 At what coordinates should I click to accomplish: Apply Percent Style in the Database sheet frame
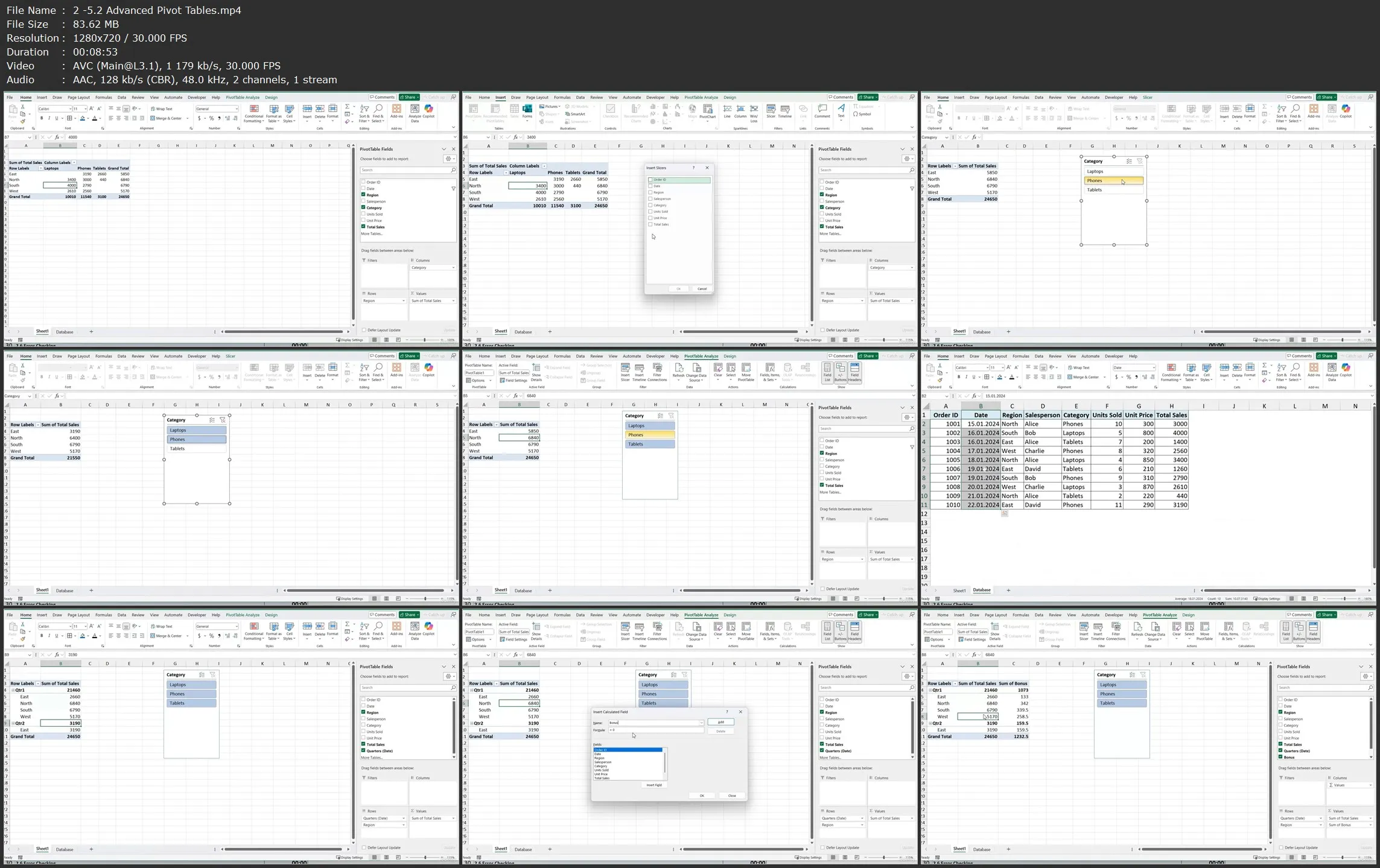click(x=1128, y=377)
